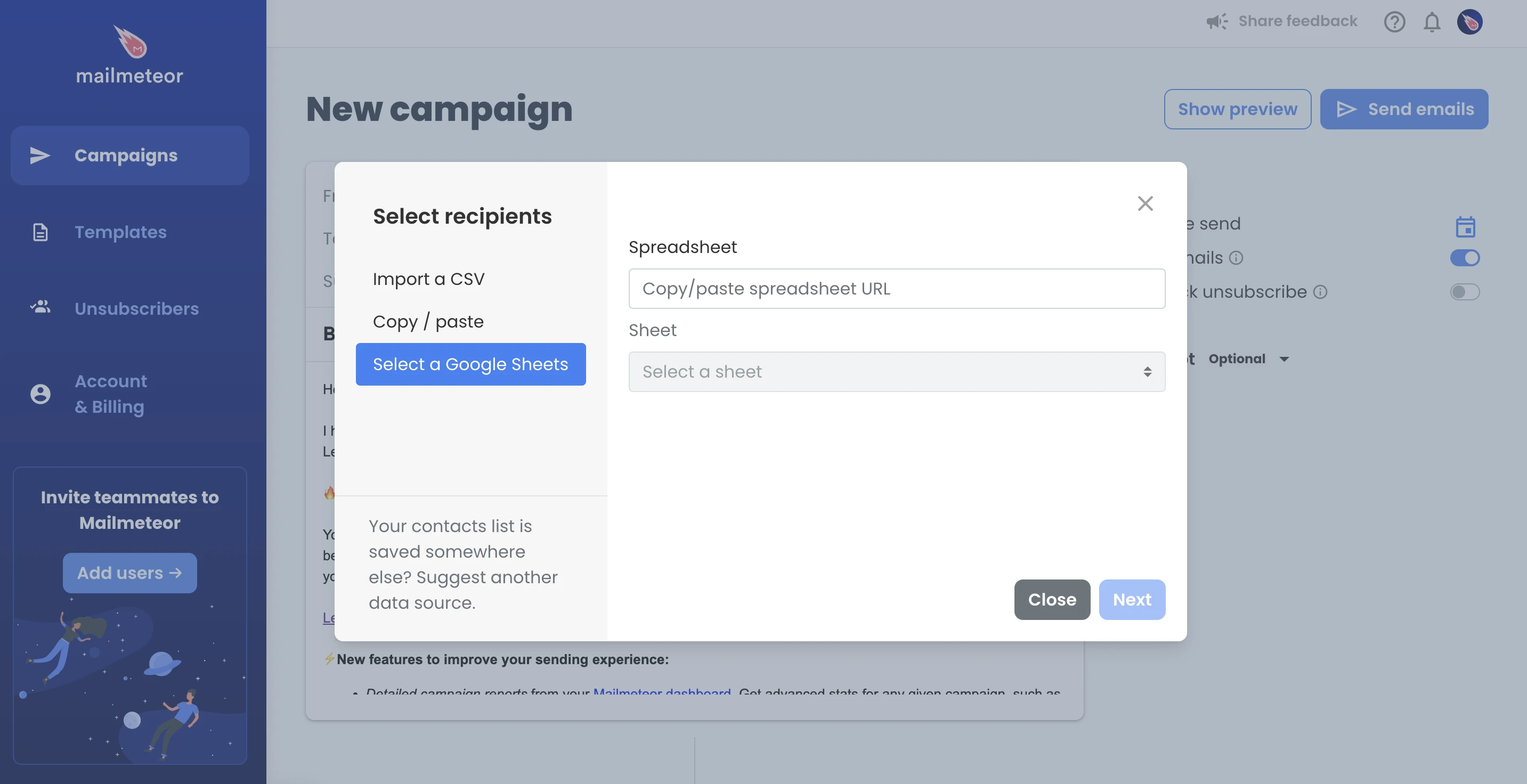
Task: Click the spreadsheet URL input field
Action: (x=897, y=288)
